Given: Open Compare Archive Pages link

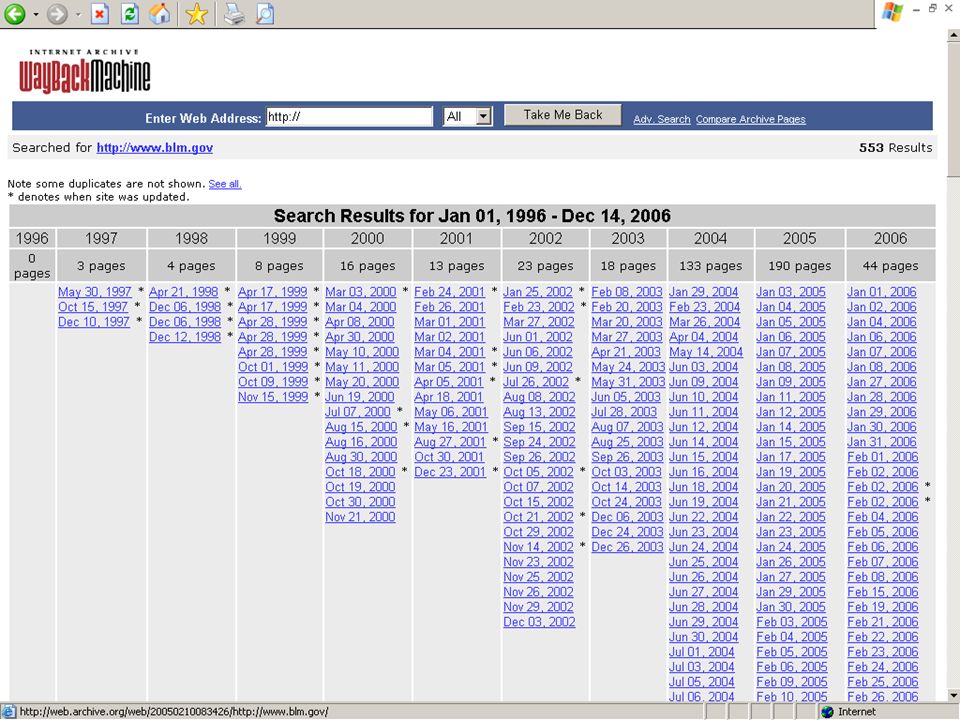Looking at the screenshot, I should (751, 119).
